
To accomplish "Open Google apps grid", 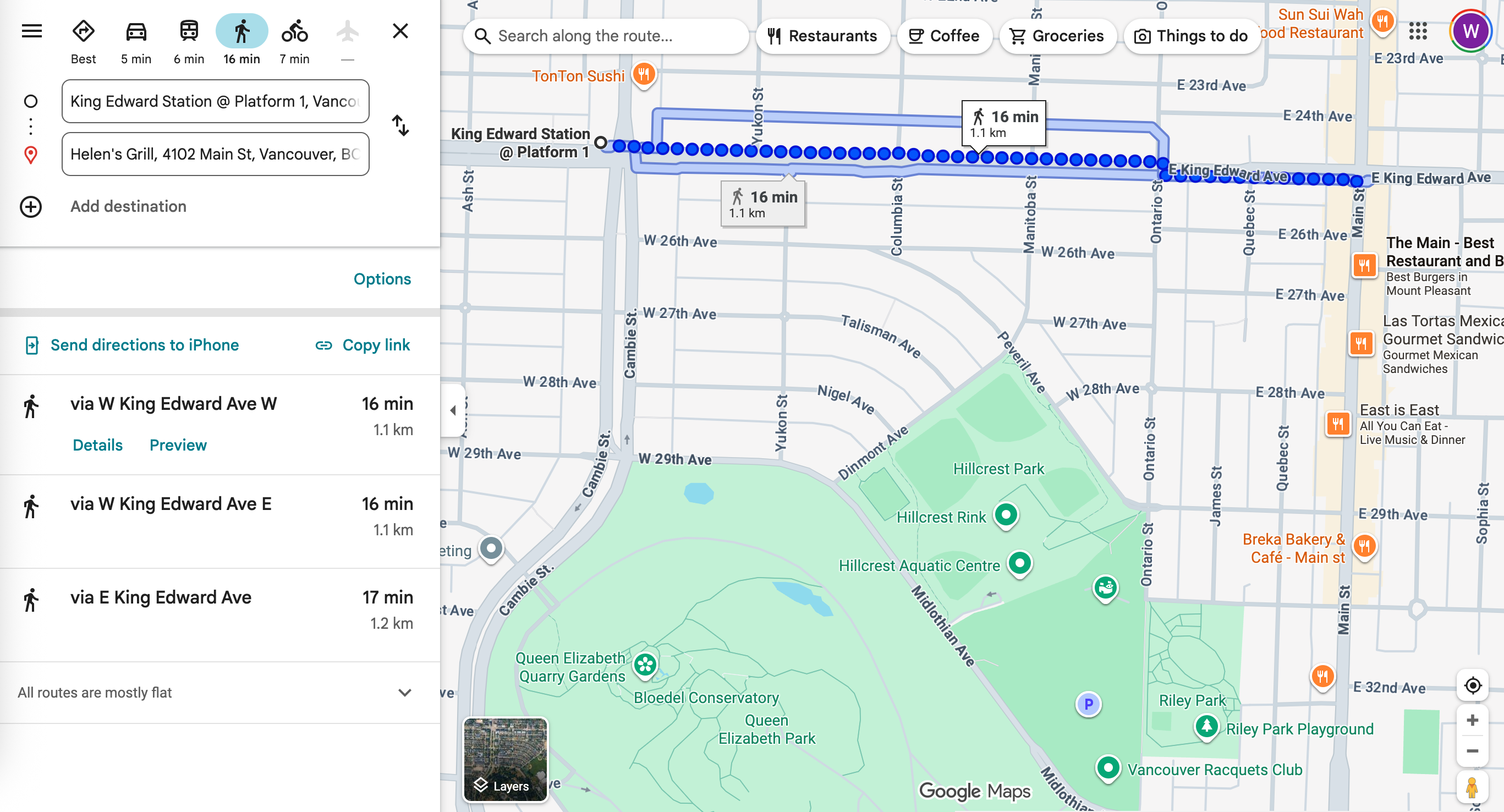I will pyautogui.click(x=1418, y=31).
